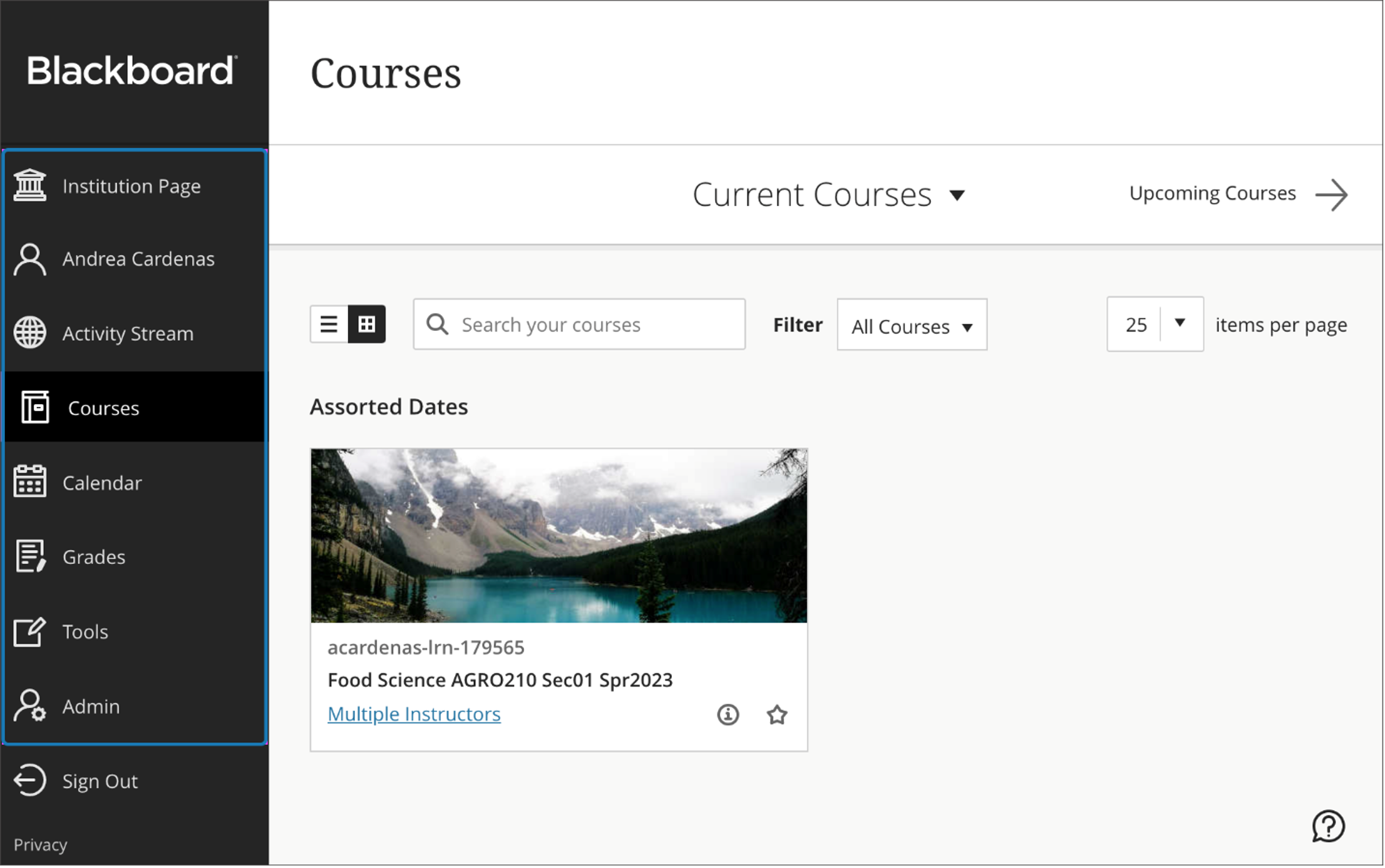
Task: Click the Multiple Instructors link
Action: [414, 714]
